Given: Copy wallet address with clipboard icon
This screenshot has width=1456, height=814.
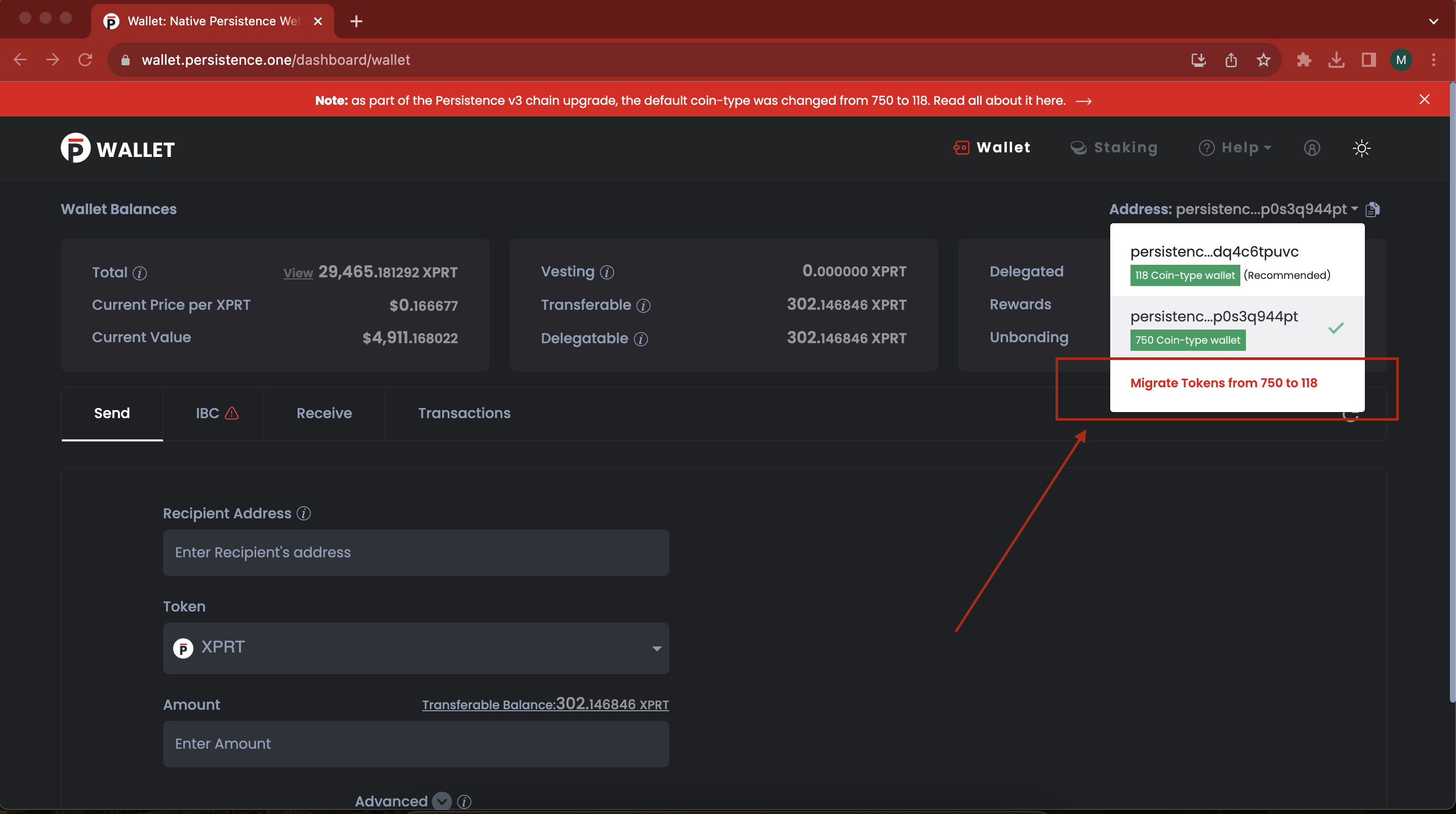Looking at the screenshot, I should point(1372,210).
